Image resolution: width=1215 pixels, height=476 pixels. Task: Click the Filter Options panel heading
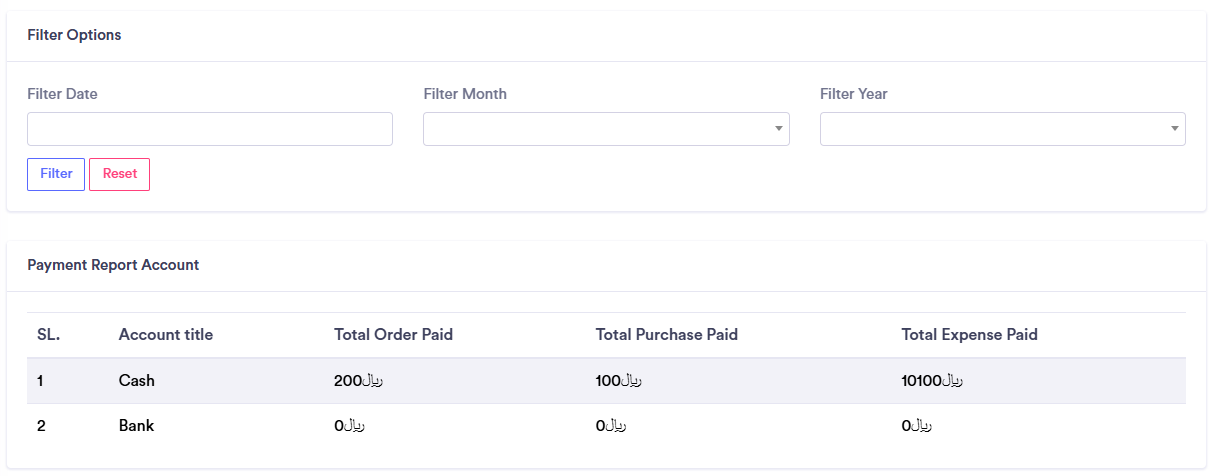point(74,35)
